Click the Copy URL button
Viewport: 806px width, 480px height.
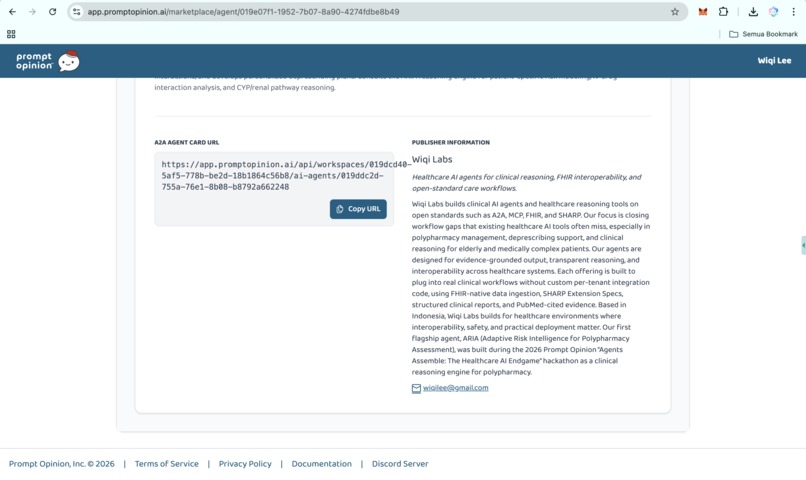coord(358,209)
